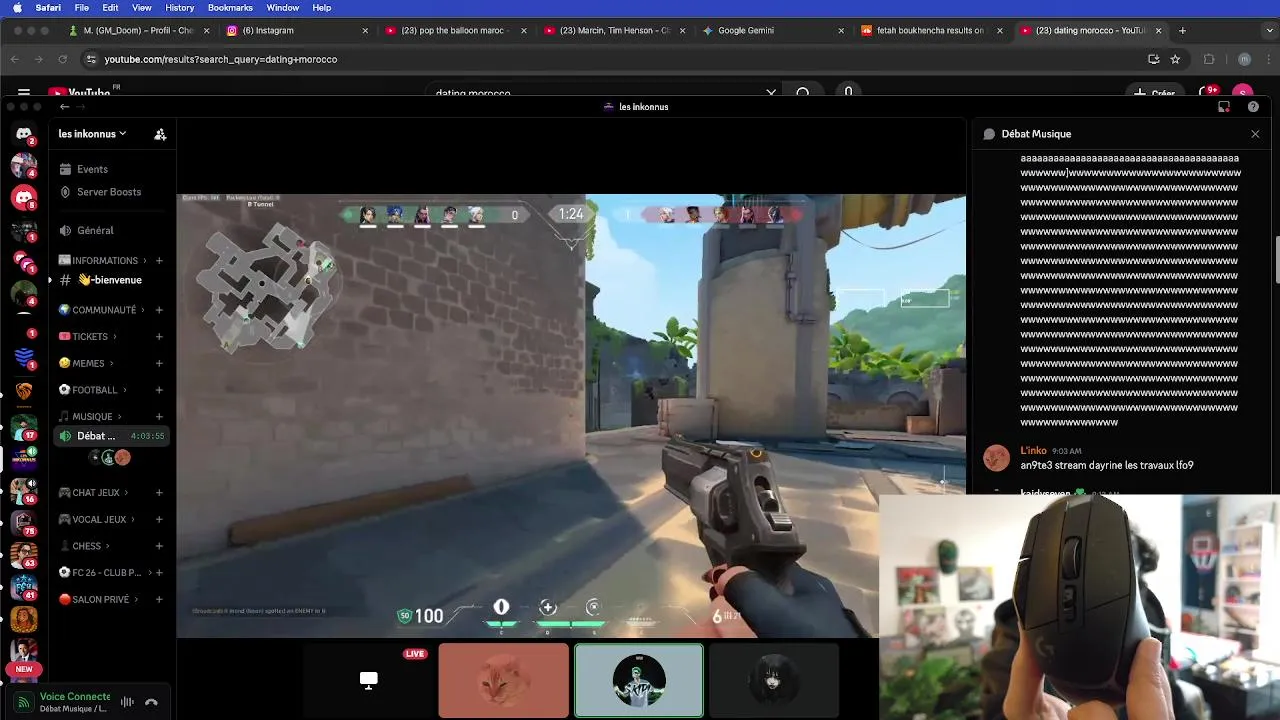
Task: Switch to pop the balloon maroc tab
Action: coord(455,31)
